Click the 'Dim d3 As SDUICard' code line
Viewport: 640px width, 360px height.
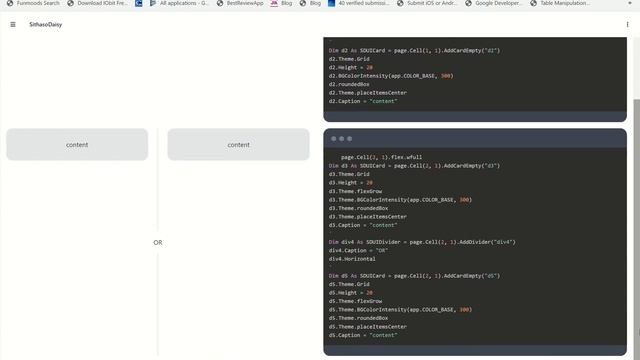[x=414, y=166]
